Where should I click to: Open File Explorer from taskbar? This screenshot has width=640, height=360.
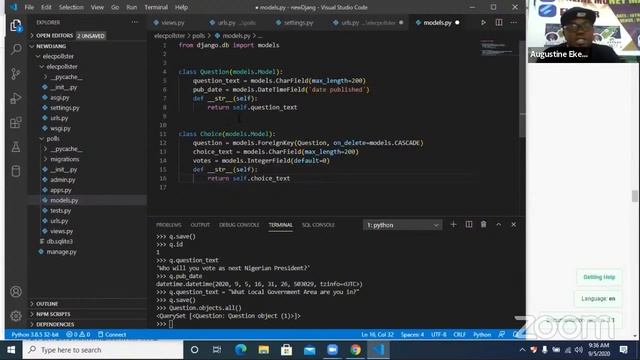click(264, 350)
